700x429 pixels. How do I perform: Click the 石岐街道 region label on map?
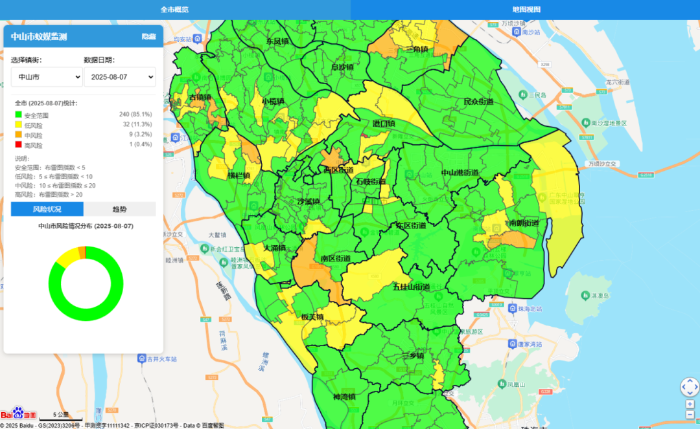pos(371,181)
